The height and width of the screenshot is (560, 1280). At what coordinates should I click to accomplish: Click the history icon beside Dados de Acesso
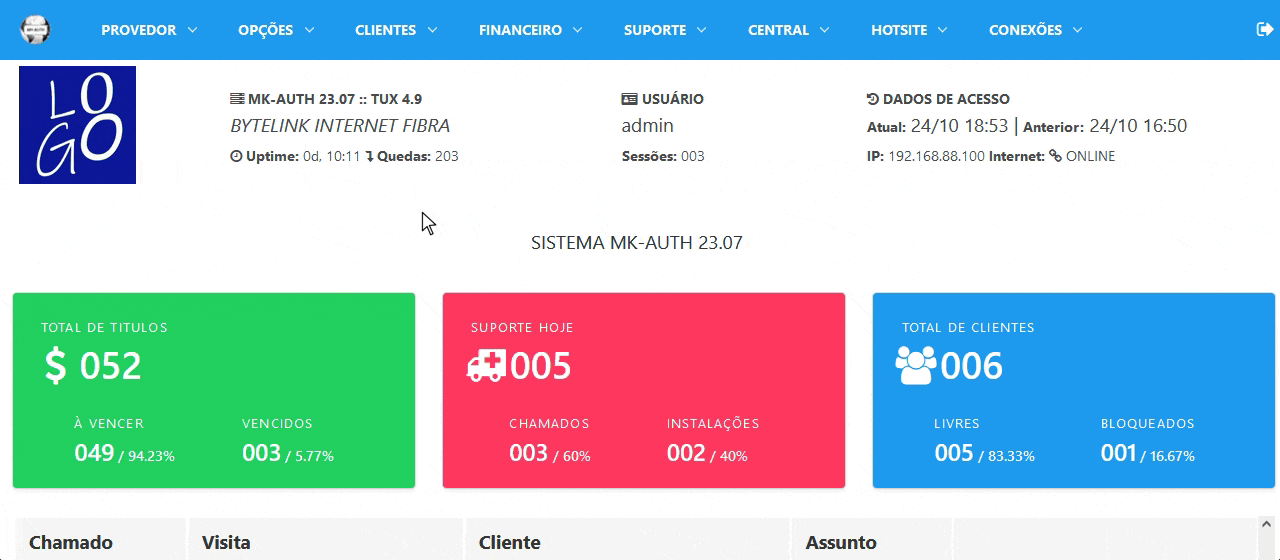(872, 99)
